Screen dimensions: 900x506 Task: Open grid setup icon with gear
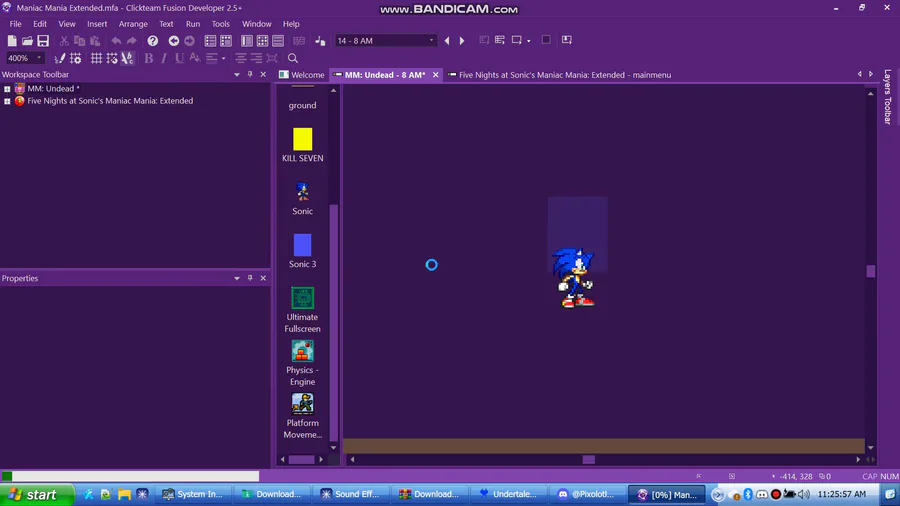click(75, 58)
